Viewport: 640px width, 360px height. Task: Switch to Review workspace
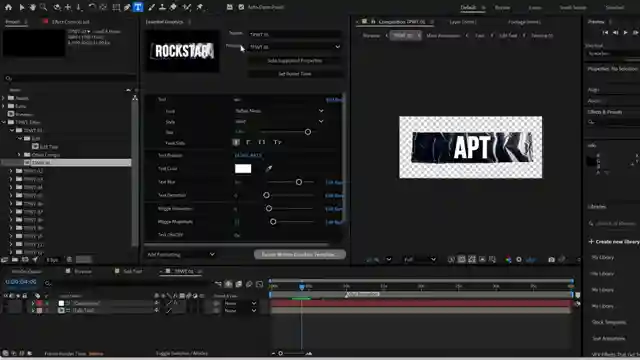[x=502, y=7]
